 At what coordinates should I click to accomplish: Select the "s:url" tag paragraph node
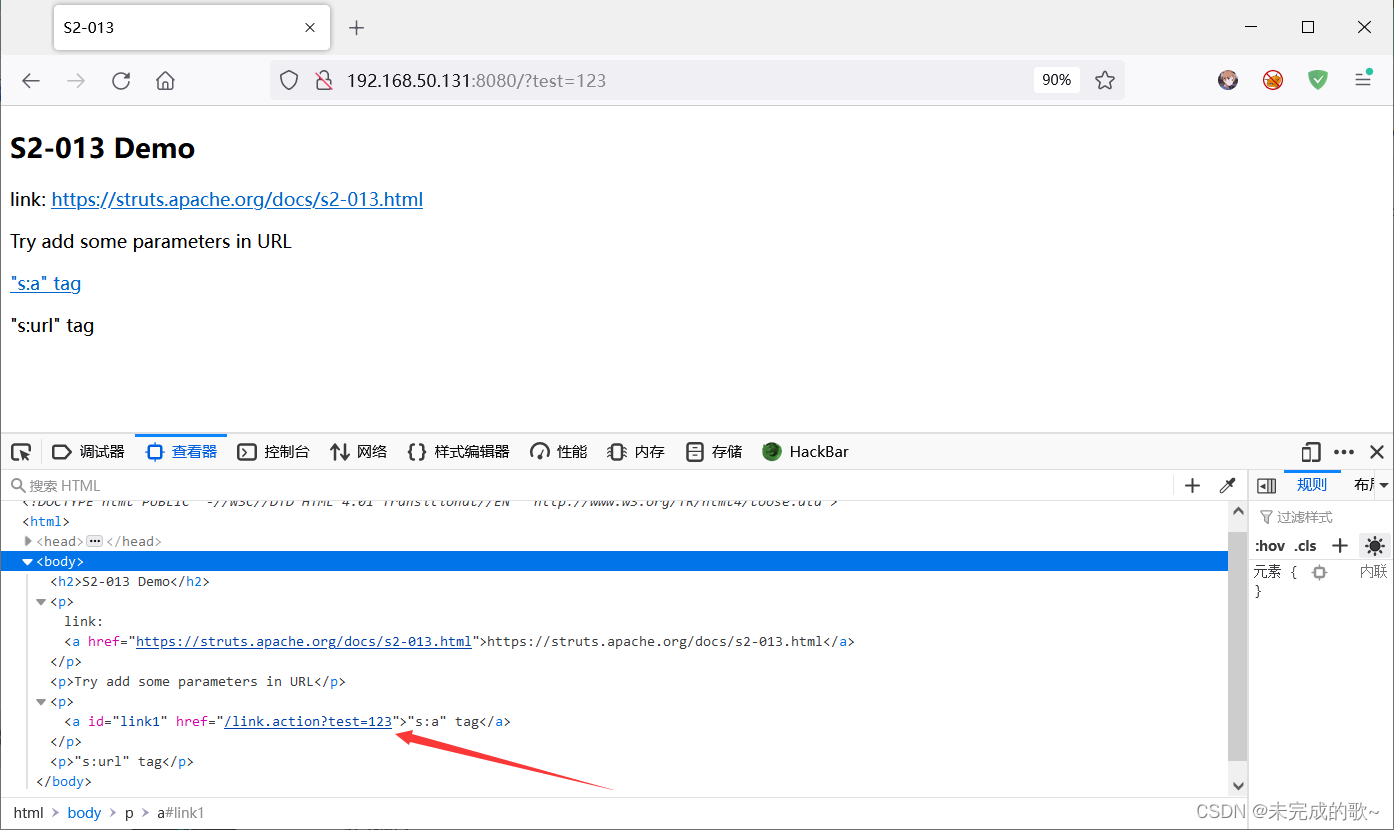pyautogui.click(x=122, y=761)
